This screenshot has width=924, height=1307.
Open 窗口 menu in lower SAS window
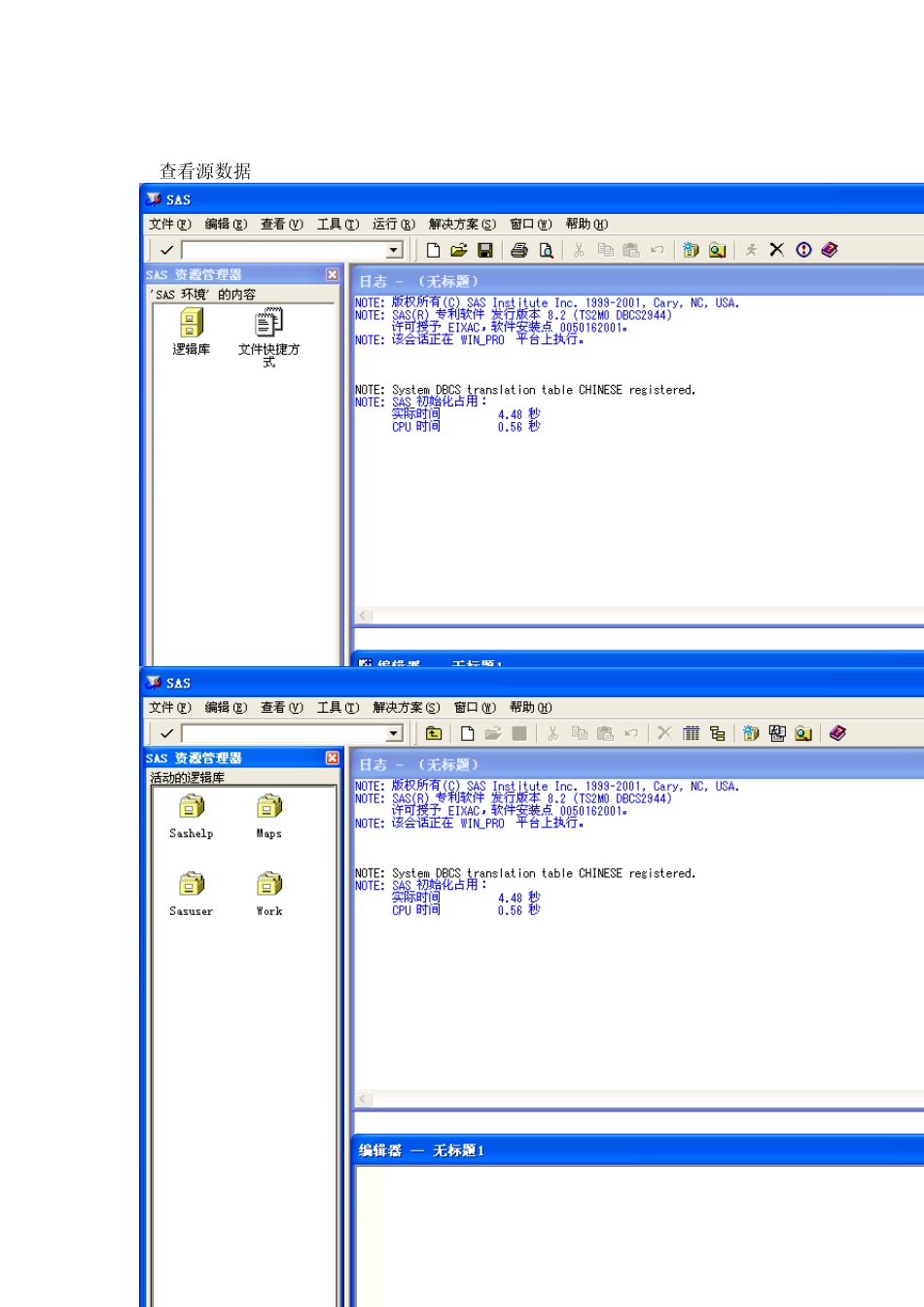tap(476, 708)
